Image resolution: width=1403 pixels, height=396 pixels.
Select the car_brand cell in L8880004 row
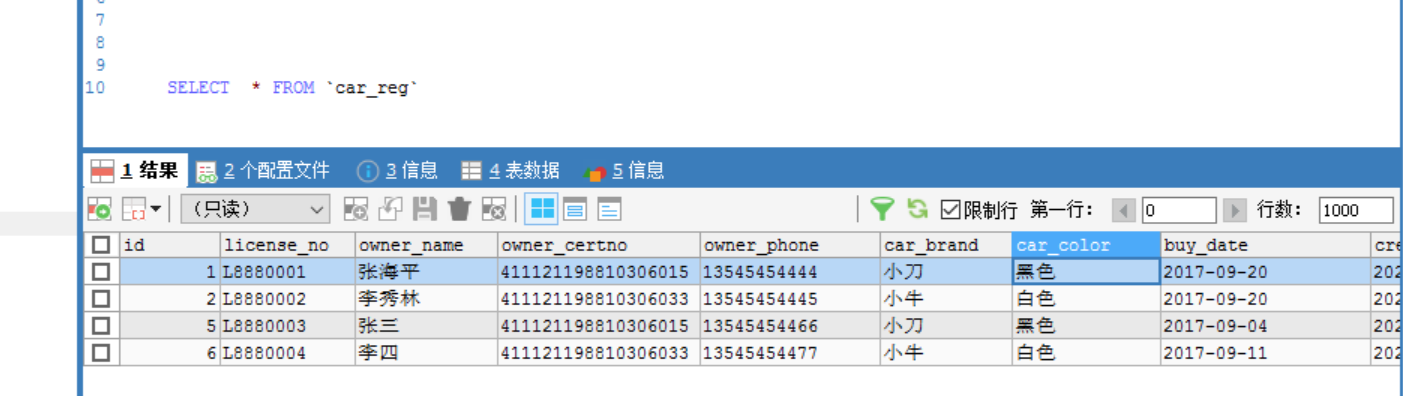click(x=946, y=353)
